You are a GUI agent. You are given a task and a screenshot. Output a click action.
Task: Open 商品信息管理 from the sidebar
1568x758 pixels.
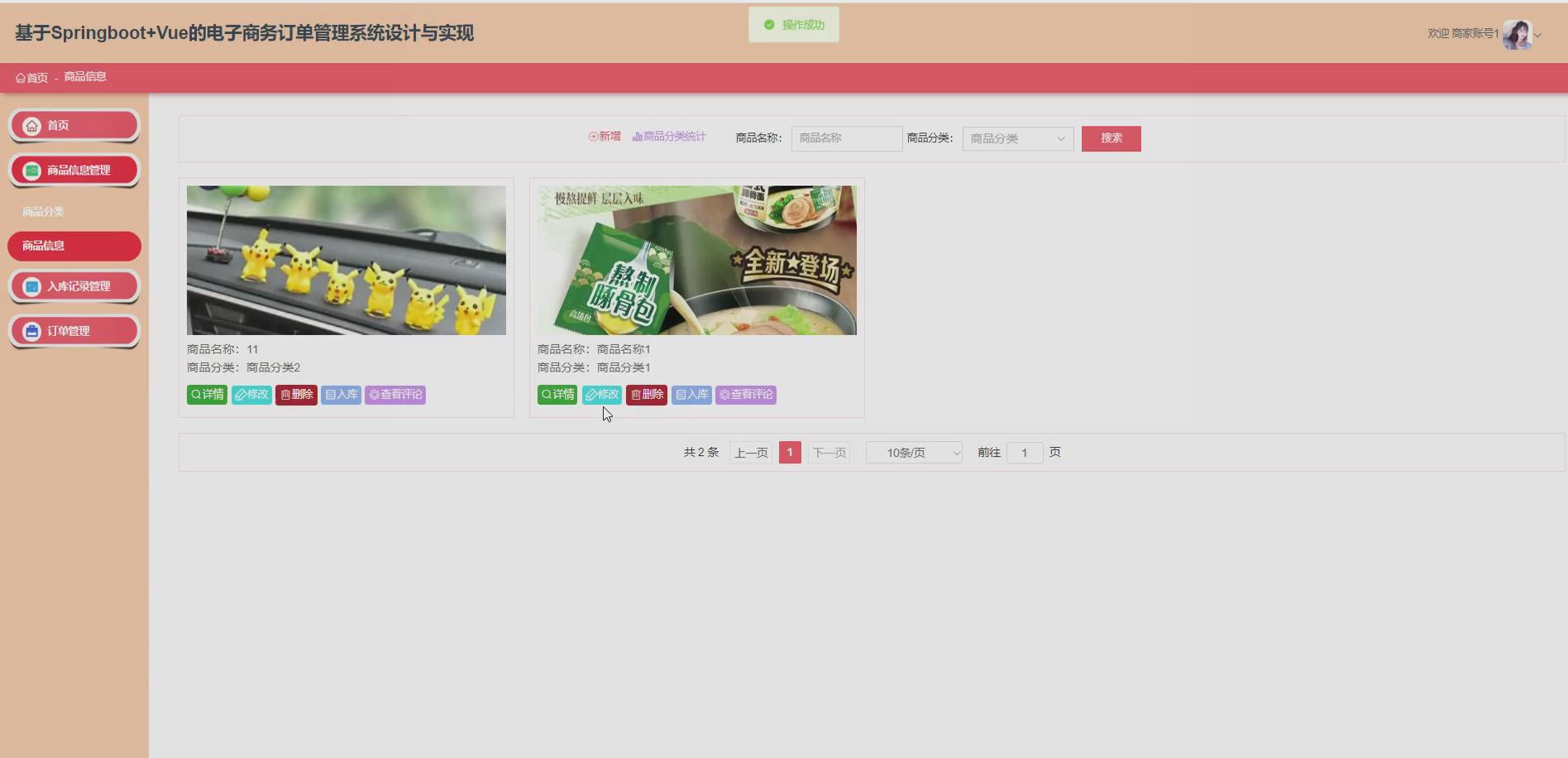74,170
